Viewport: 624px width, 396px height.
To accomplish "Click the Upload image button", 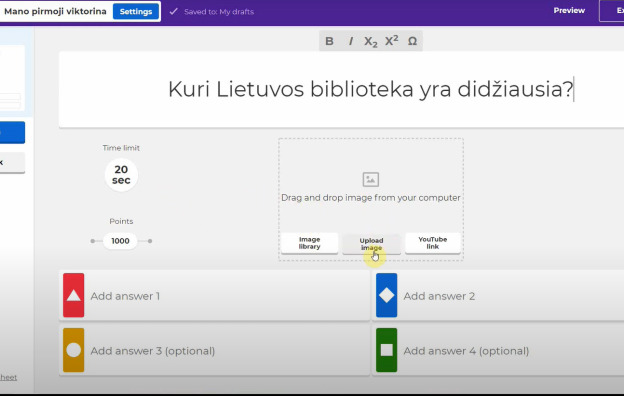I will pos(371,244).
